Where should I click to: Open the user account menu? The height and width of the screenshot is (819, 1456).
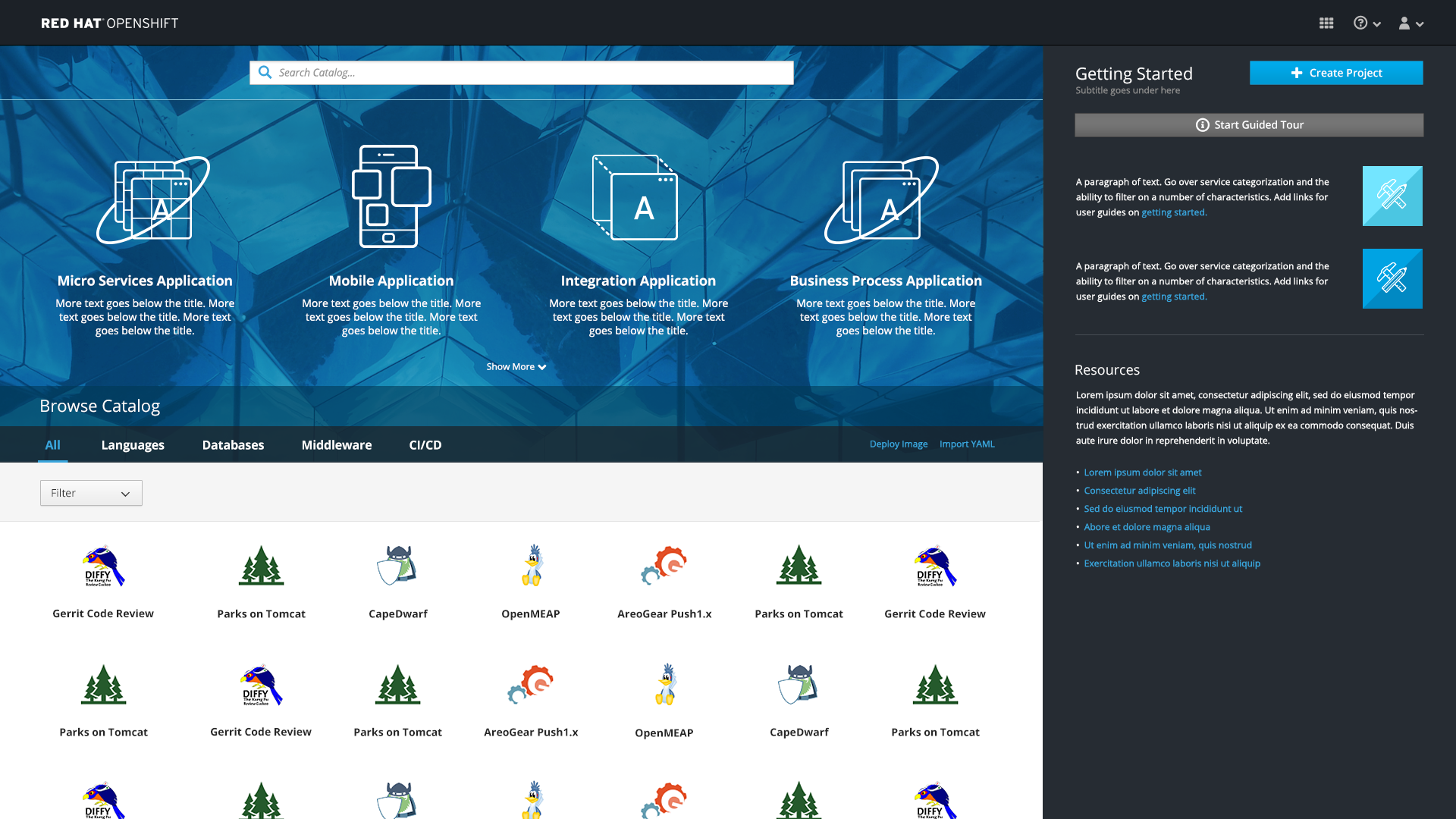1410,24
